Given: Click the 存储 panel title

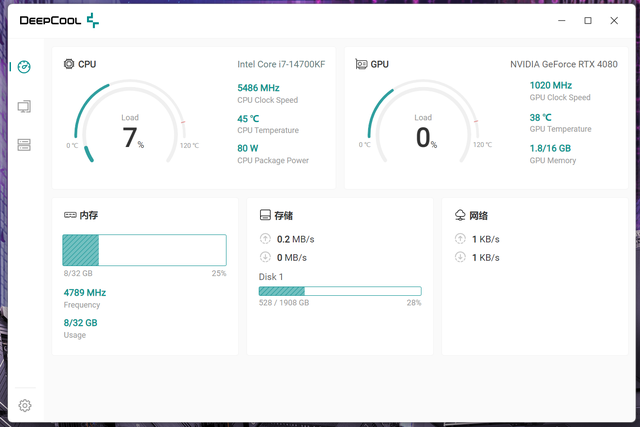Looking at the screenshot, I should click(284, 216).
